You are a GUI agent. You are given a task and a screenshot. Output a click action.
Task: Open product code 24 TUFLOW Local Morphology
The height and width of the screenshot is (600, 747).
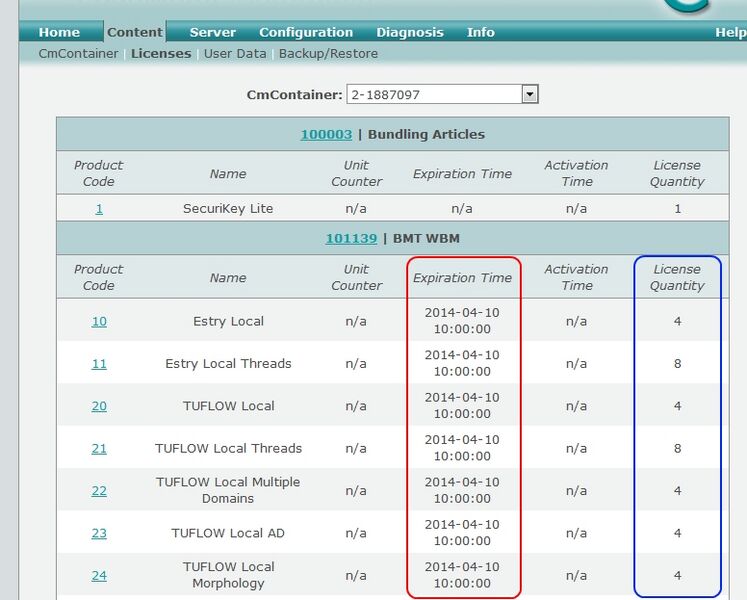pyautogui.click(x=99, y=575)
